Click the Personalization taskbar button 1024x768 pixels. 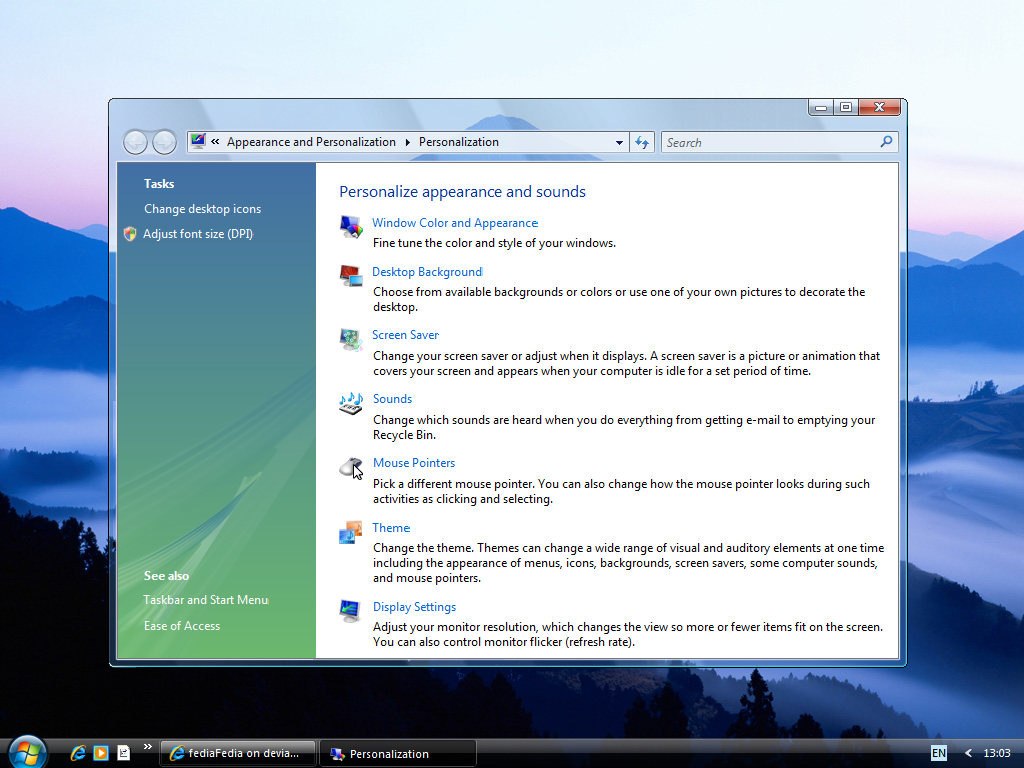click(398, 753)
